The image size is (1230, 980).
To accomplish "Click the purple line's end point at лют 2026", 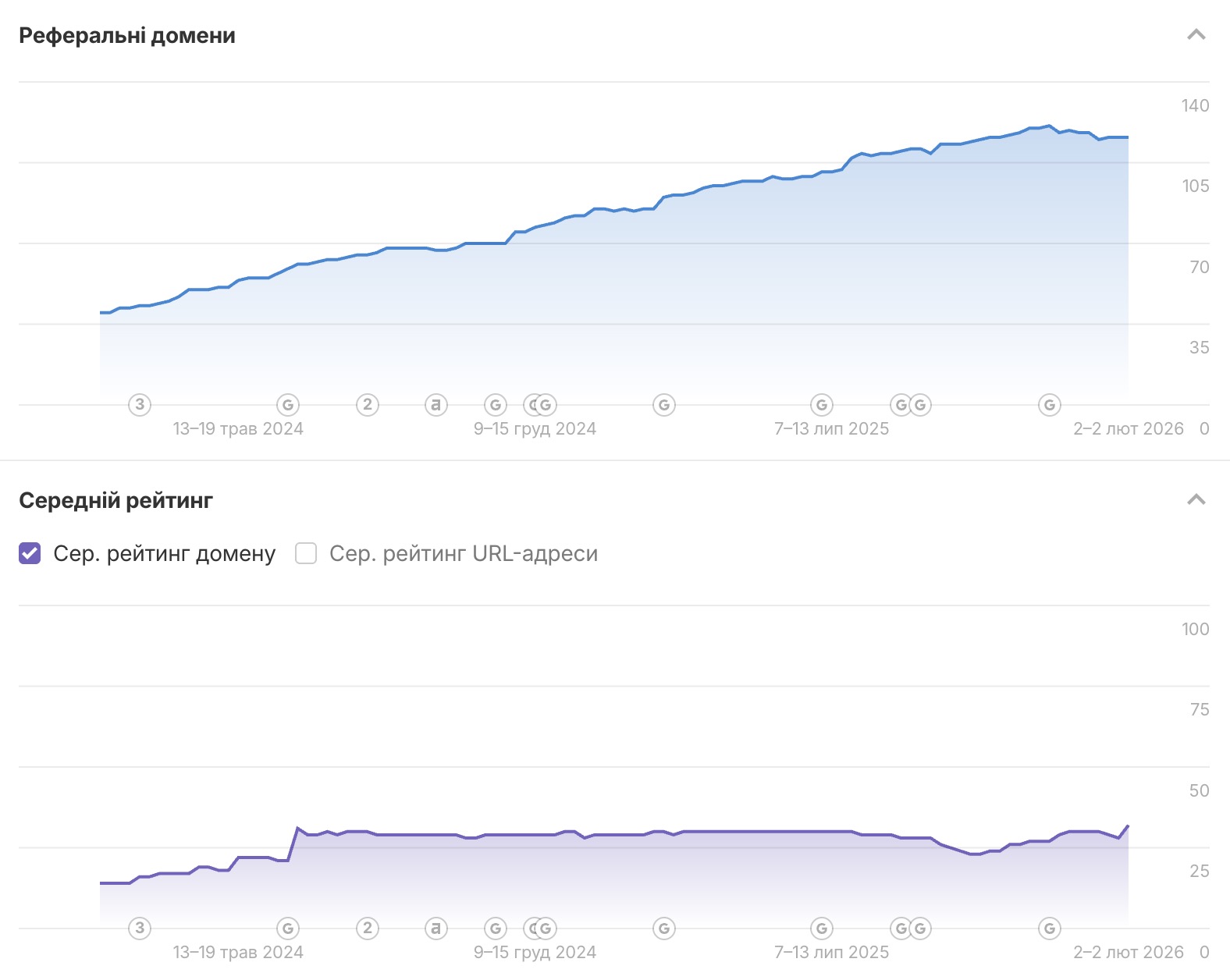I will pos(1128,826).
